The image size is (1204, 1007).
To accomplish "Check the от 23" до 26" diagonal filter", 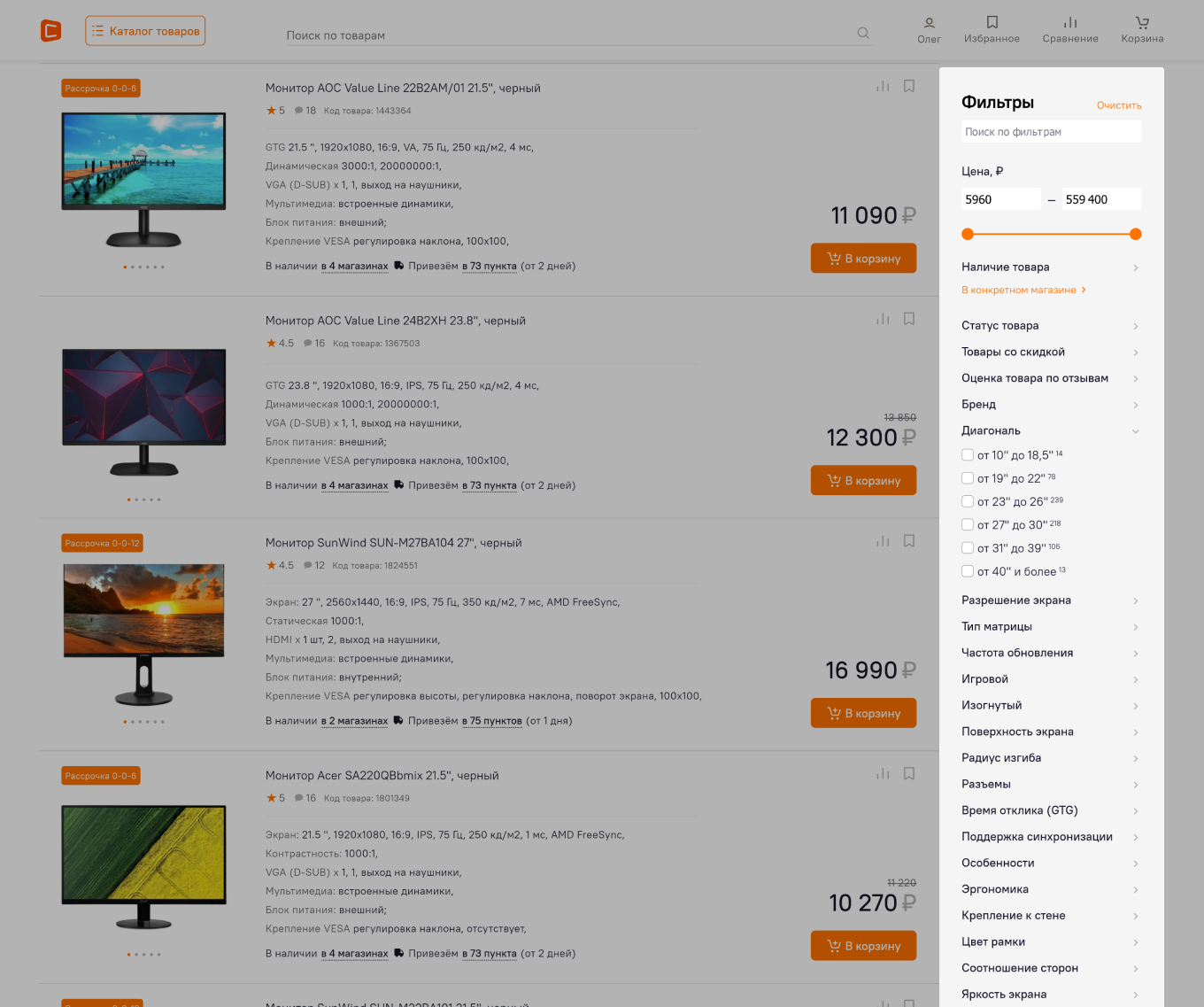I will pos(968,501).
